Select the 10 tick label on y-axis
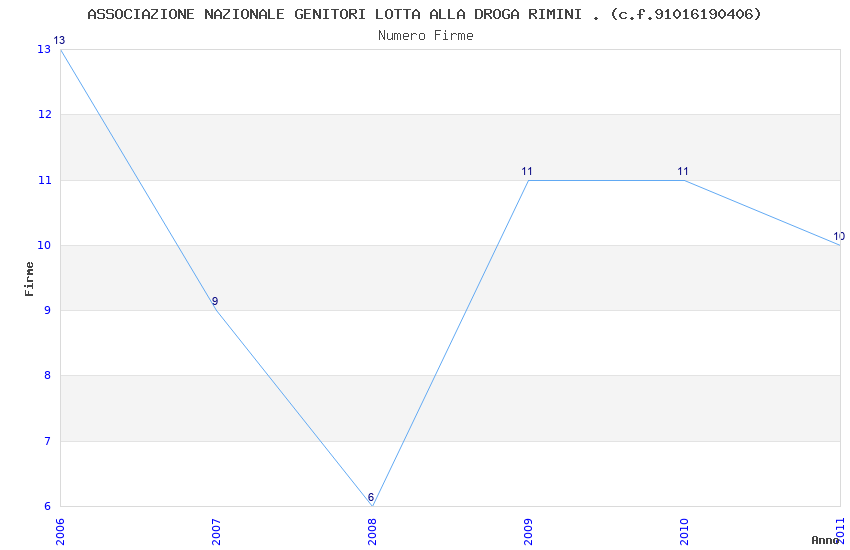This screenshot has width=850, height=550. 44,245
